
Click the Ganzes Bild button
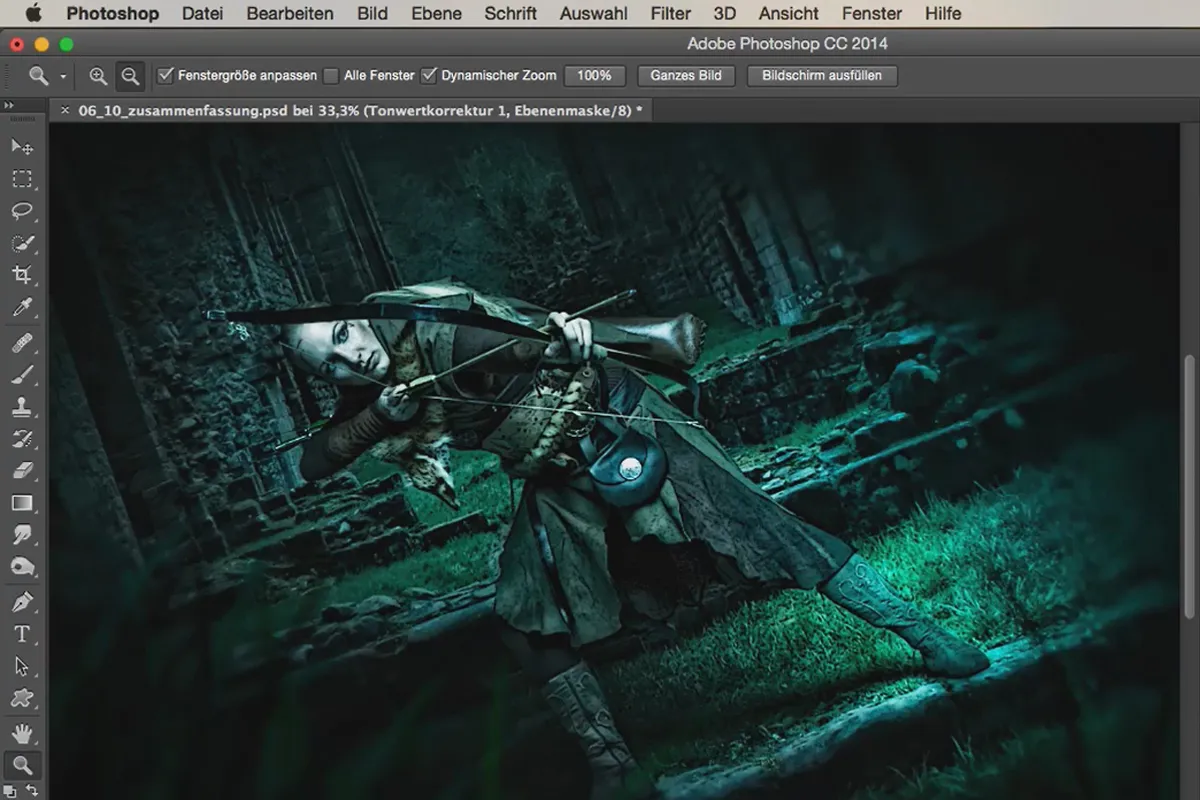(685, 76)
